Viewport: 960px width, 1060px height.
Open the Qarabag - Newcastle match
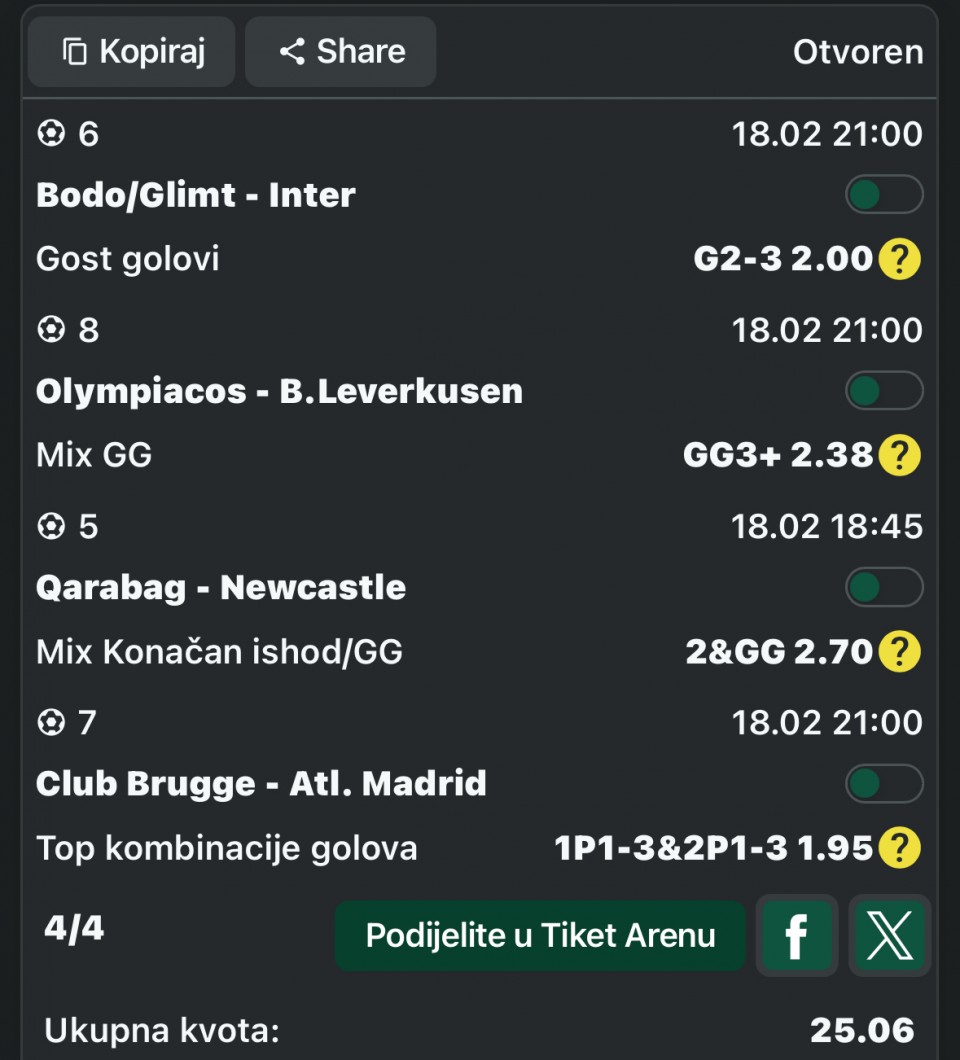pyautogui.click(x=221, y=587)
